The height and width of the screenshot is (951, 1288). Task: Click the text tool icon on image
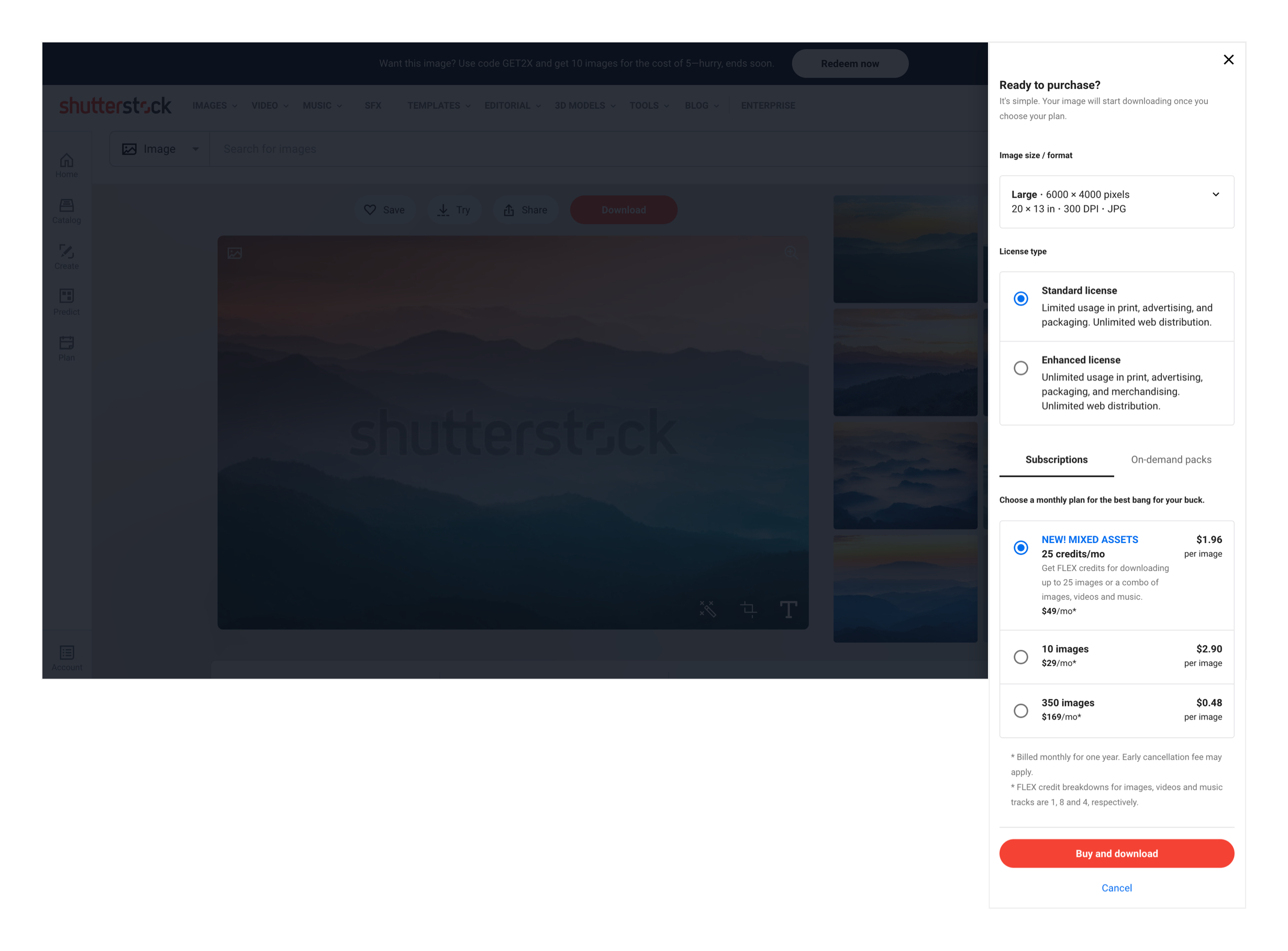[789, 609]
